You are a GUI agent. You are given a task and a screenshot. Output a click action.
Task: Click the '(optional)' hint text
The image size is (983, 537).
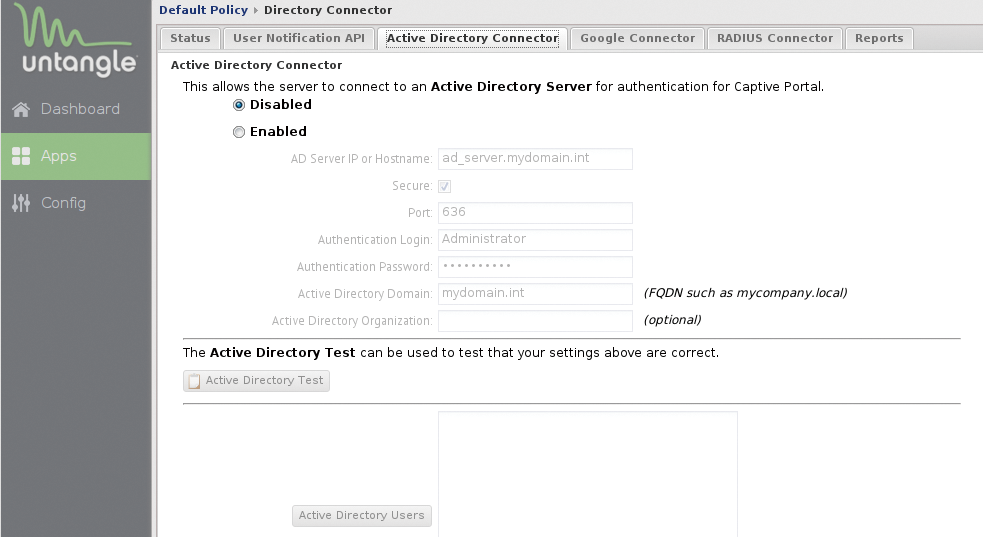(672, 320)
